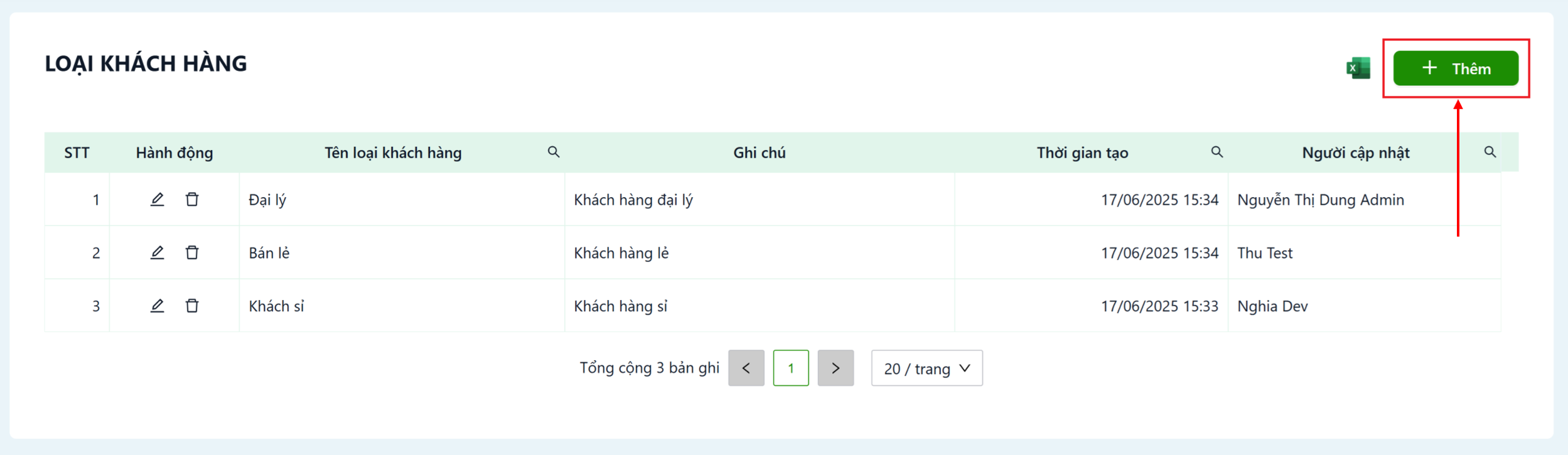Viewport: 1568px width, 455px height.
Task: Click the Nguyễn Thị Dung Admin cell
Action: click(x=1364, y=200)
